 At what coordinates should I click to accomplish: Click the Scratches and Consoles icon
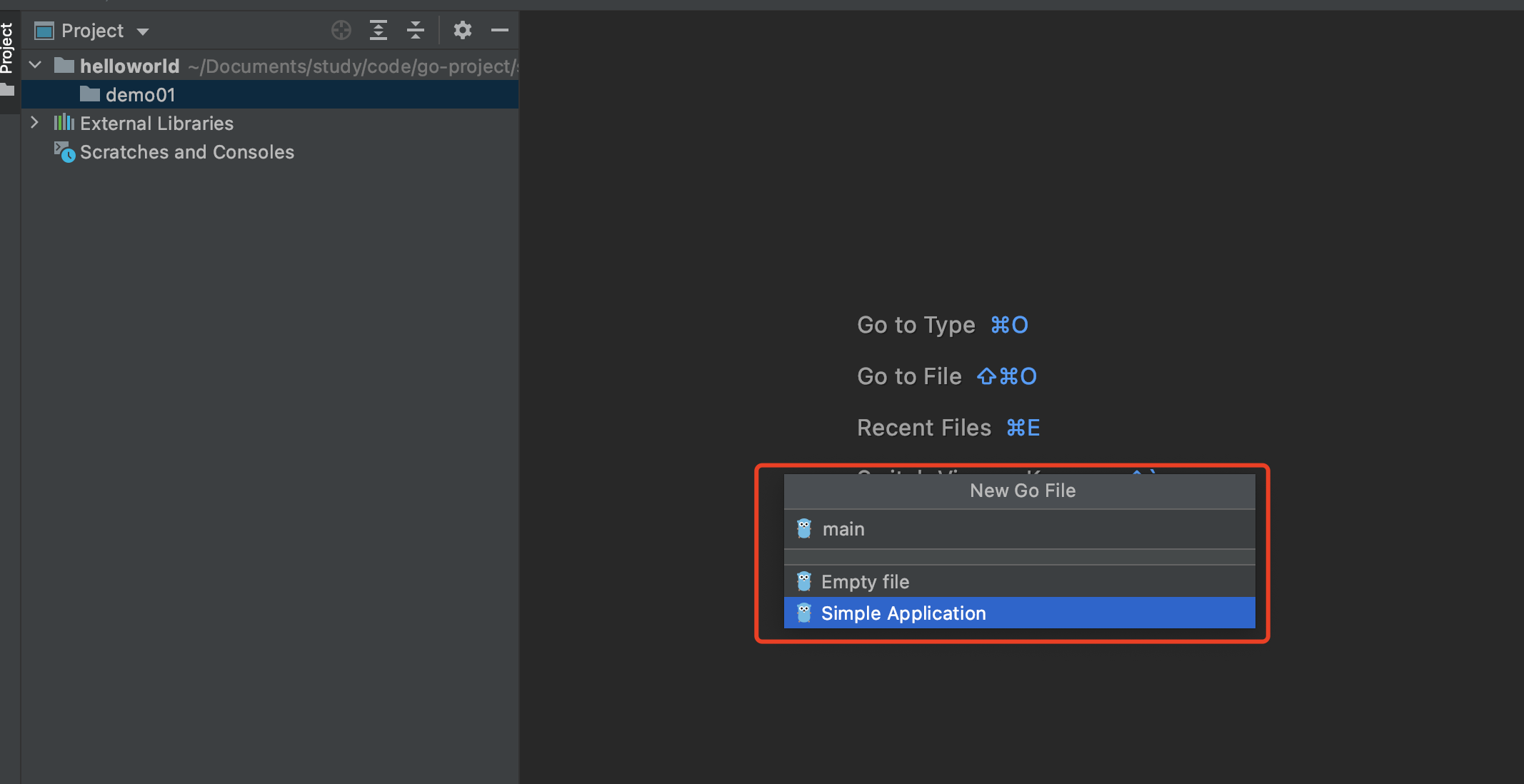(x=64, y=151)
